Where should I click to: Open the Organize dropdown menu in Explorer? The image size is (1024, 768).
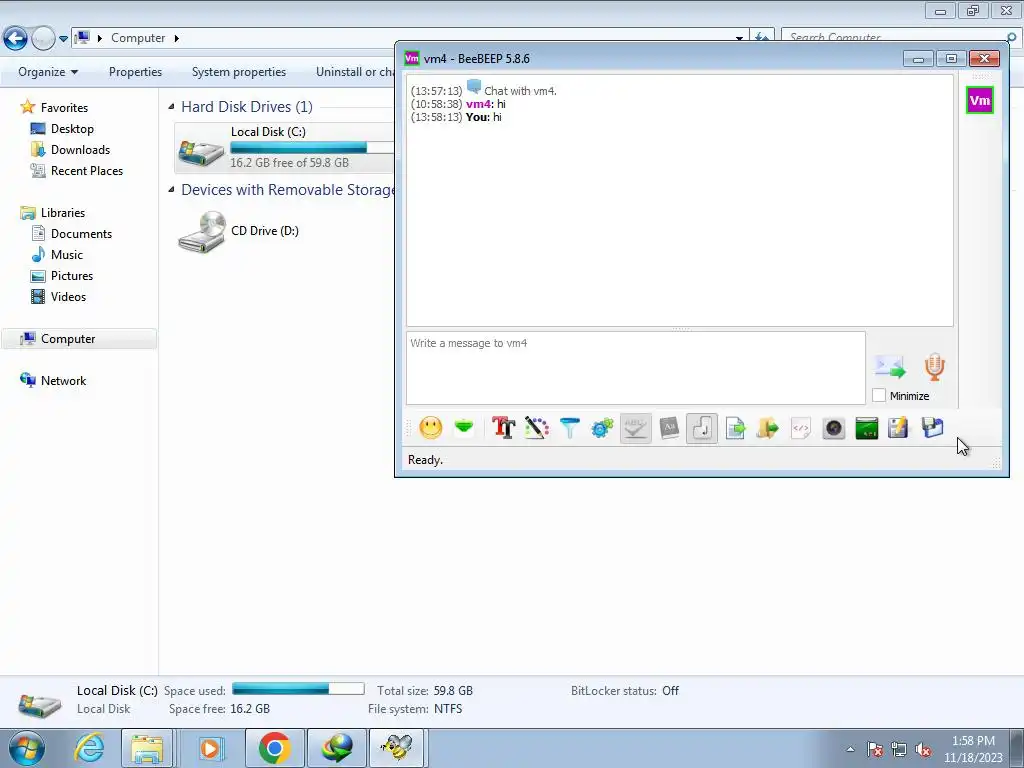click(x=48, y=72)
